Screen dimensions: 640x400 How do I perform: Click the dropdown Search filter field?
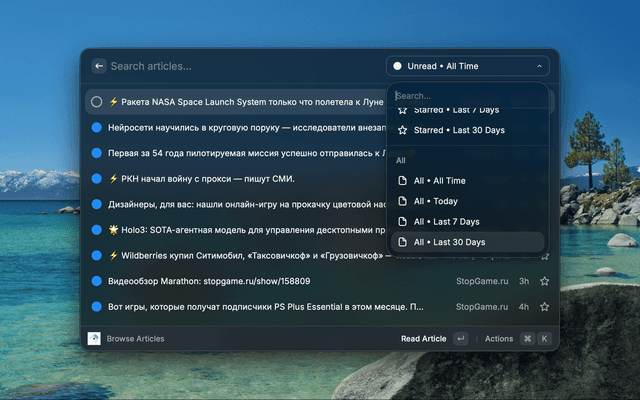pyautogui.click(x=467, y=96)
